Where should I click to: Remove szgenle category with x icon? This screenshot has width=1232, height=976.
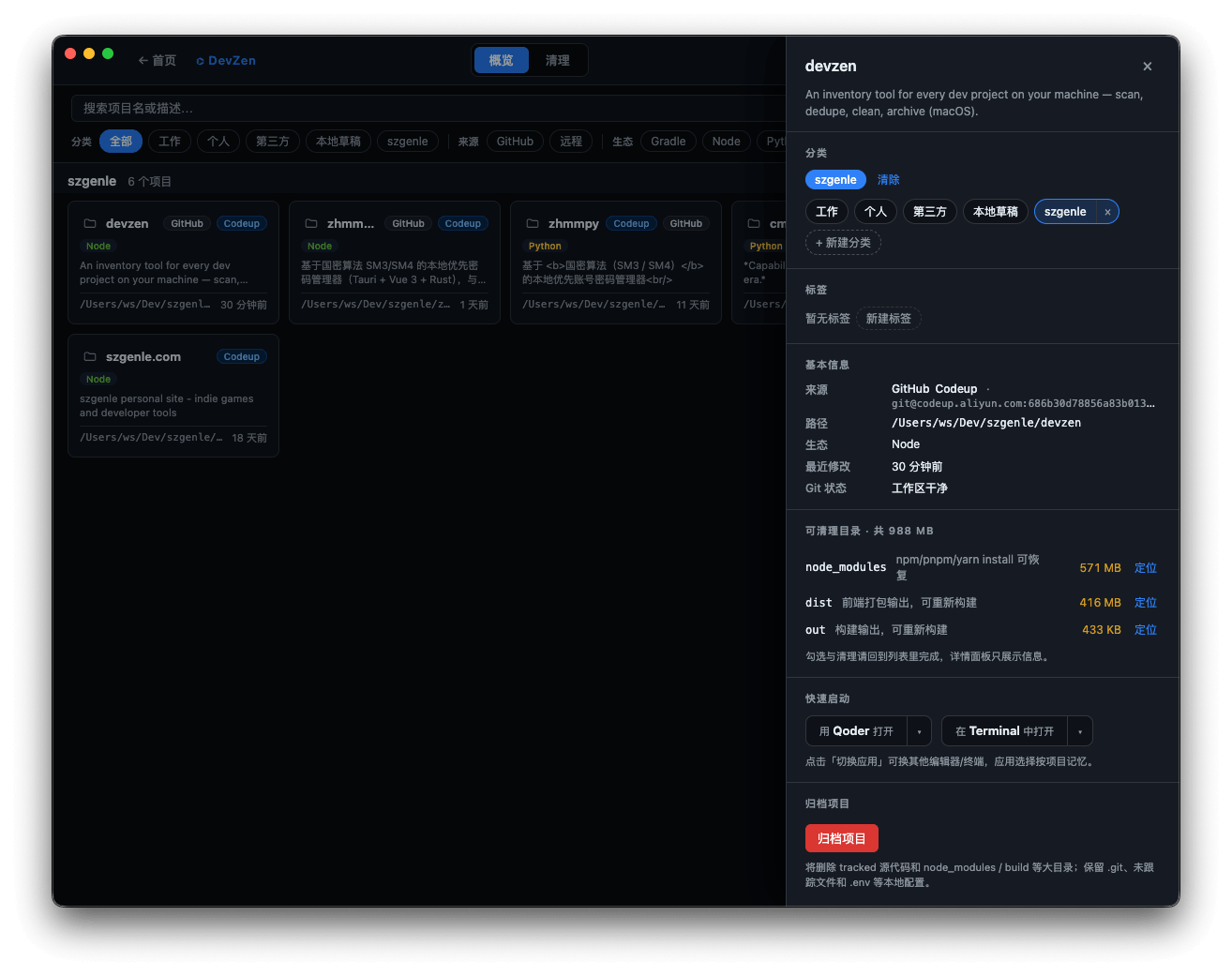[1107, 213]
